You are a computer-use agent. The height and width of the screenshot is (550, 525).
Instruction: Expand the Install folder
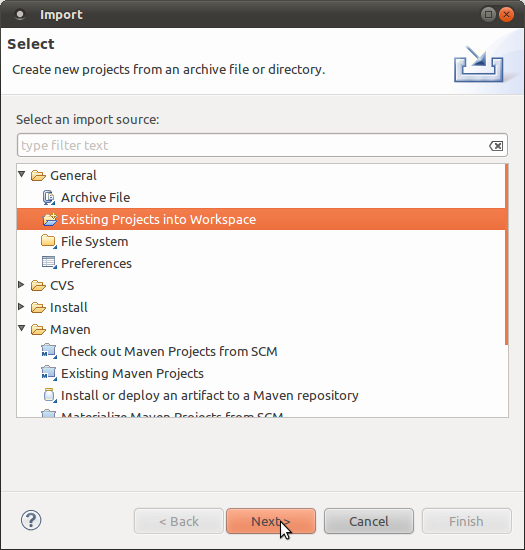click(21, 307)
